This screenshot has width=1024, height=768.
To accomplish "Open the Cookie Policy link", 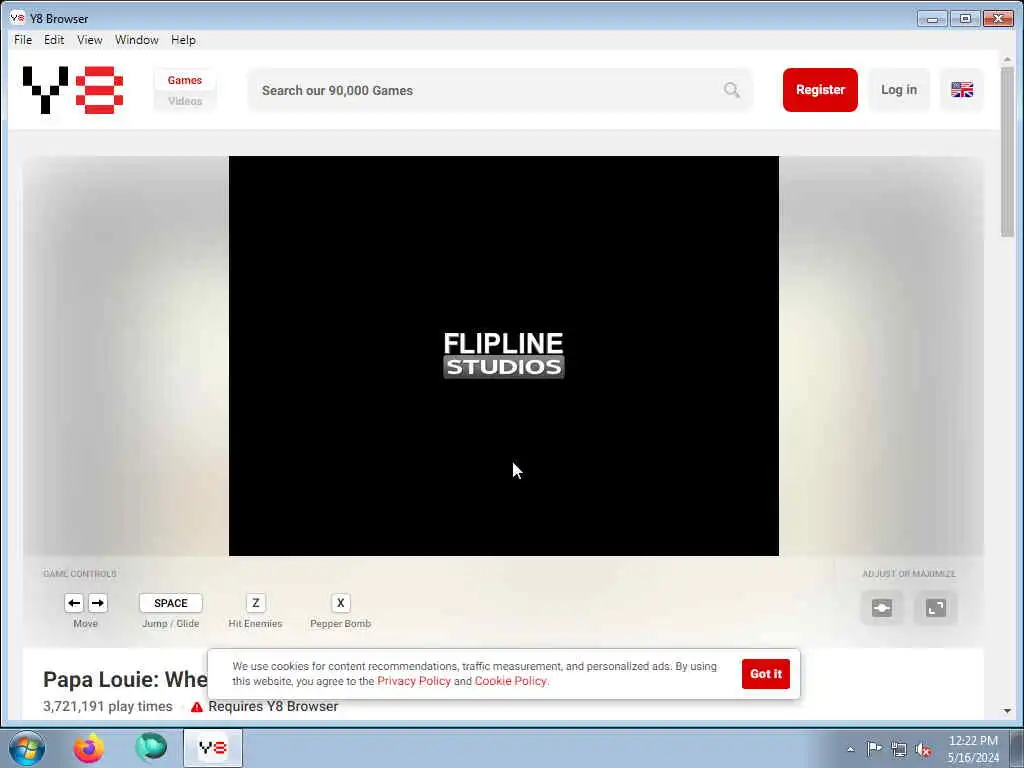I will [x=511, y=681].
